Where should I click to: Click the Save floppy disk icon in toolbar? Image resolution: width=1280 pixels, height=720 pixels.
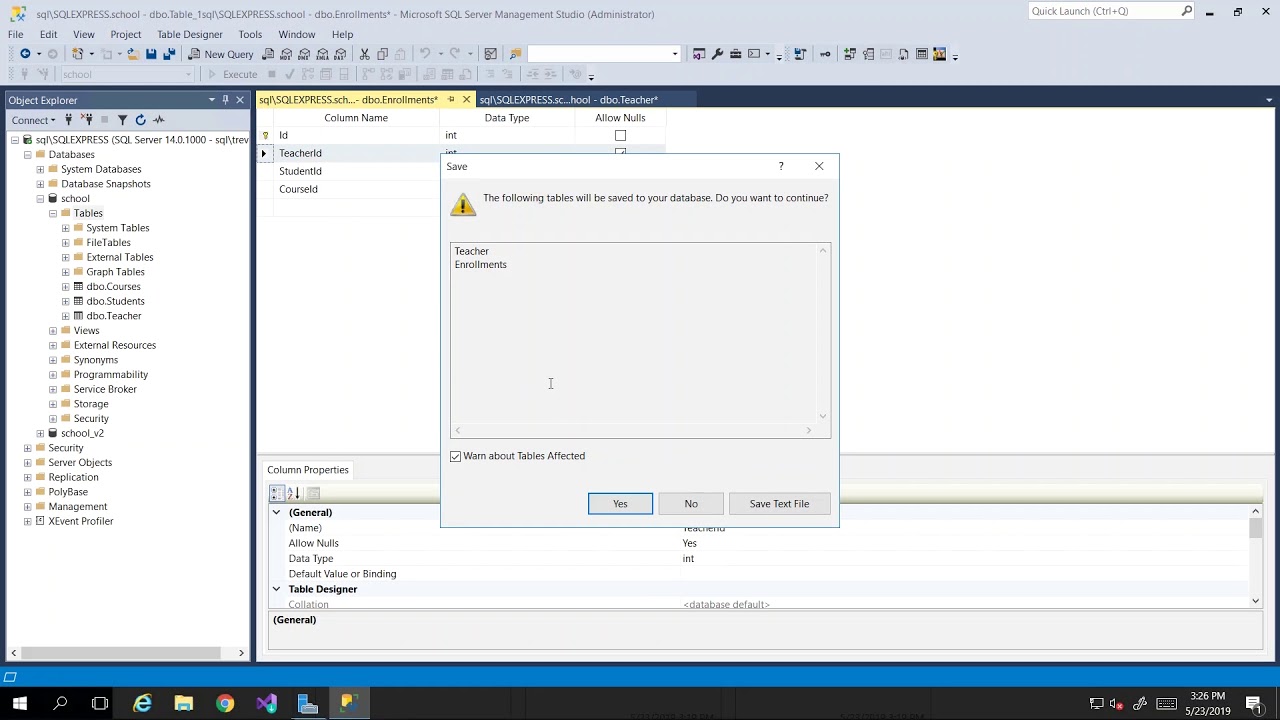point(151,54)
